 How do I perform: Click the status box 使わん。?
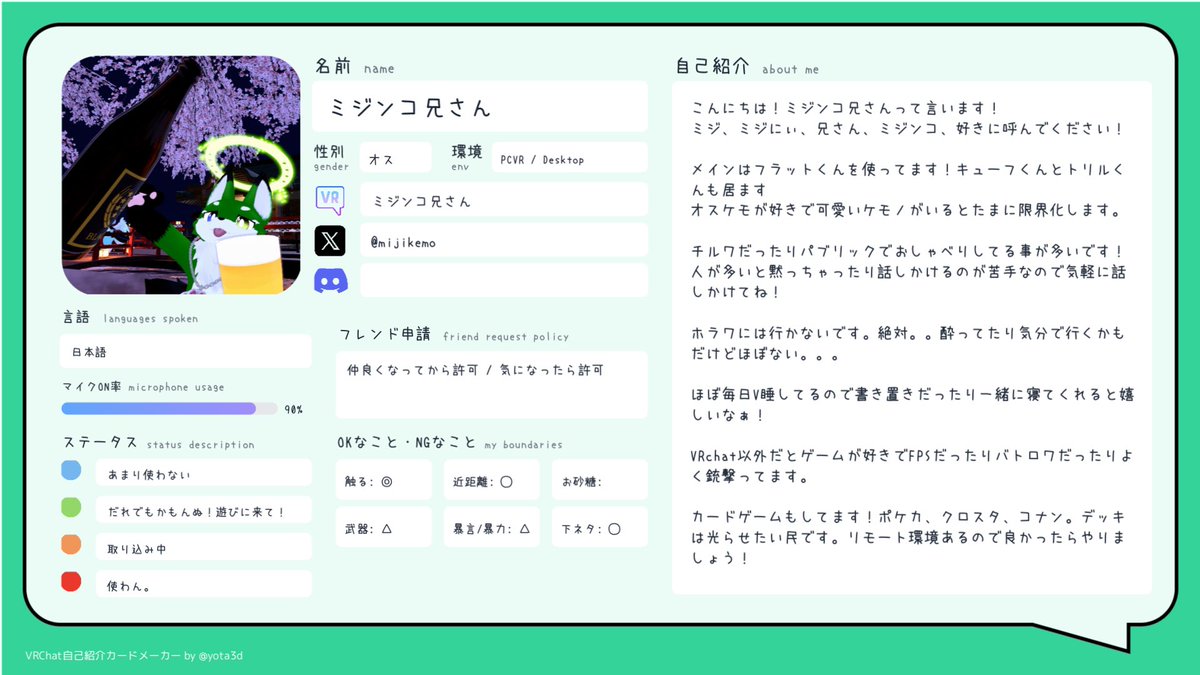pos(204,583)
